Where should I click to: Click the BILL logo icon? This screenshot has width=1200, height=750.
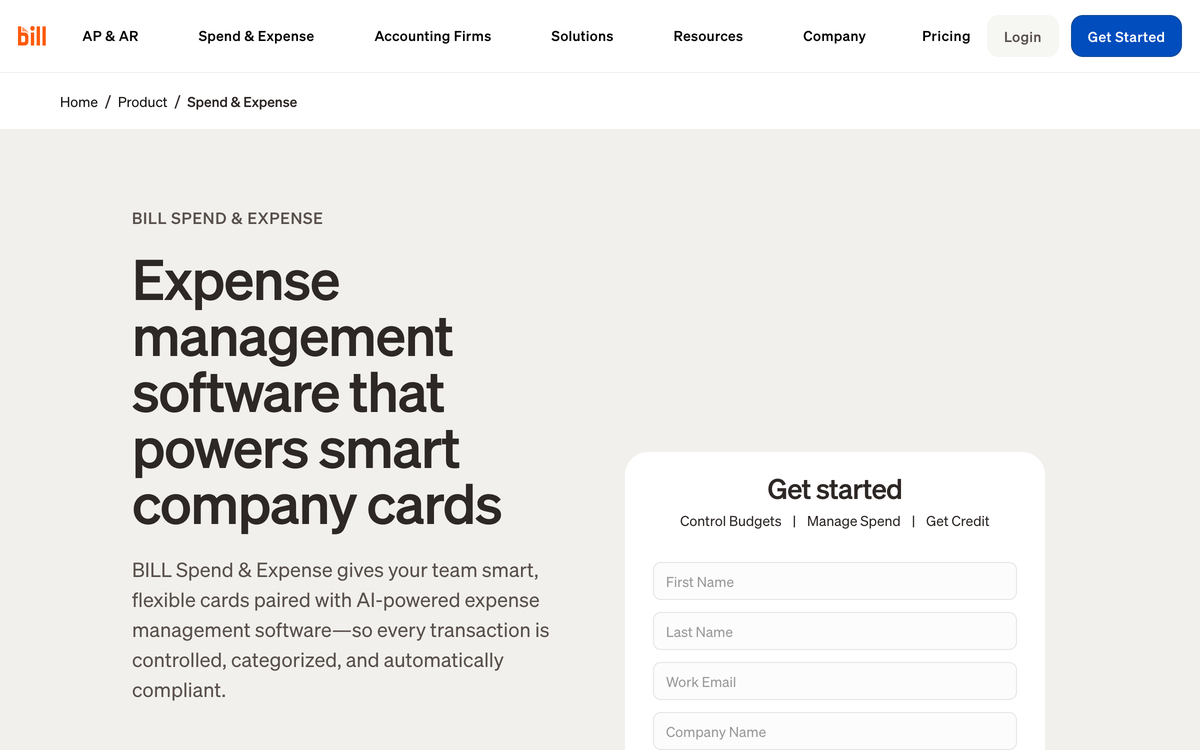(x=32, y=36)
